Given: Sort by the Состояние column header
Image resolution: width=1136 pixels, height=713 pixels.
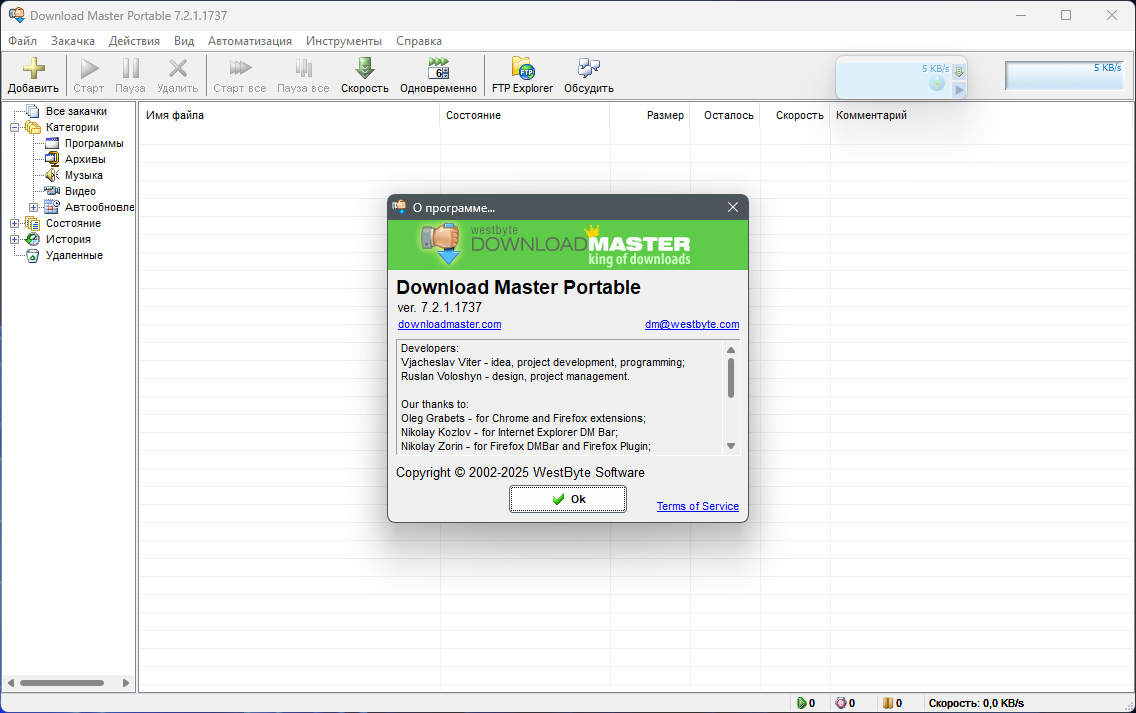Looking at the screenshot, I should [525, 115].
